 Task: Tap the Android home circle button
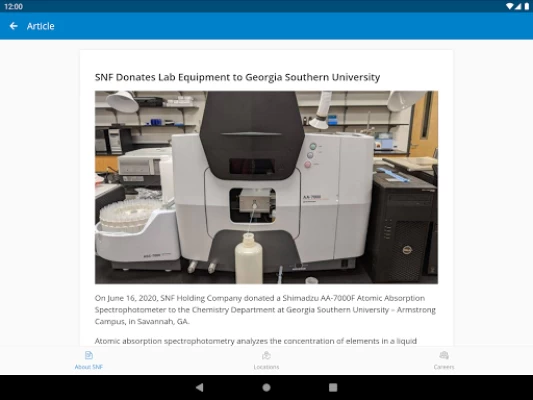pos(266,387)
